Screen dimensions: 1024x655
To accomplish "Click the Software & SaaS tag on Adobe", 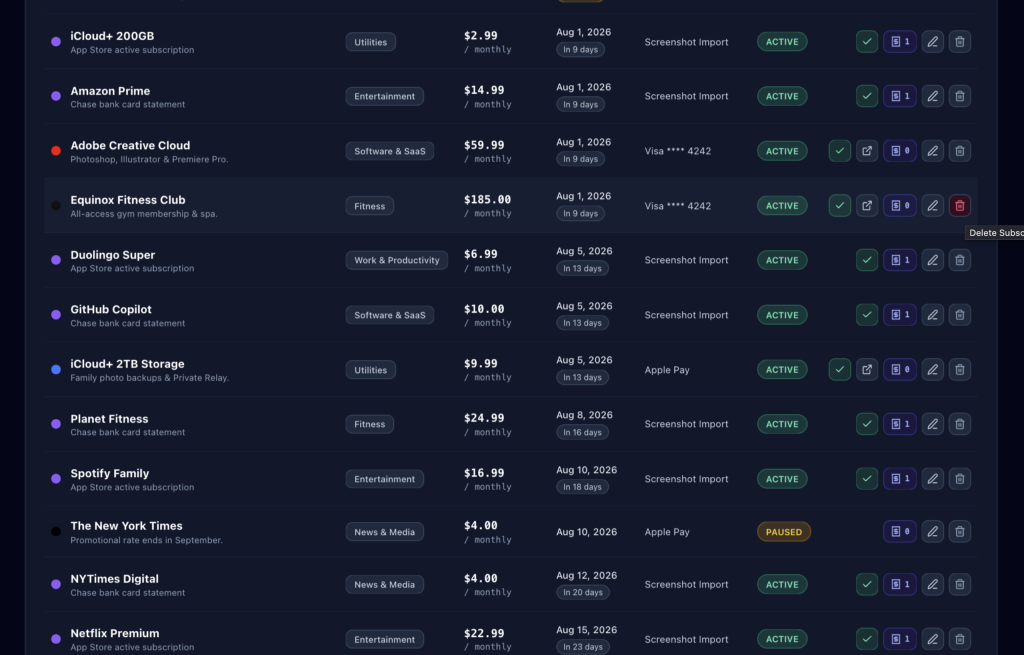I will pos(390,151).
